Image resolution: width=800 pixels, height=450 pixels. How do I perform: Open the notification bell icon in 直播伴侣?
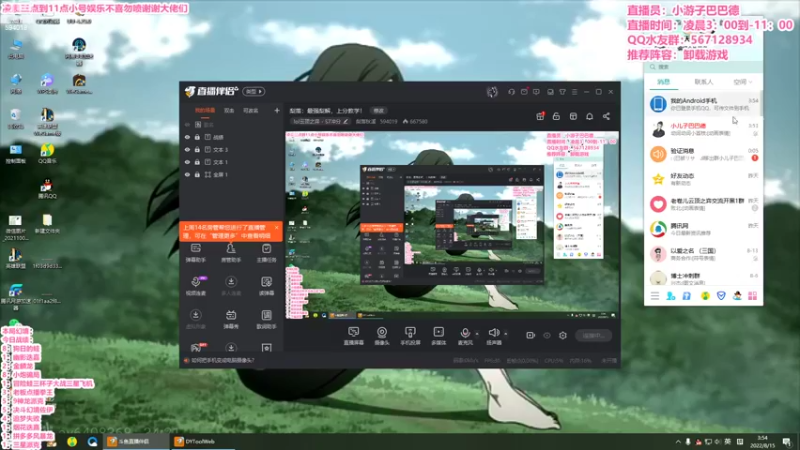589,116
